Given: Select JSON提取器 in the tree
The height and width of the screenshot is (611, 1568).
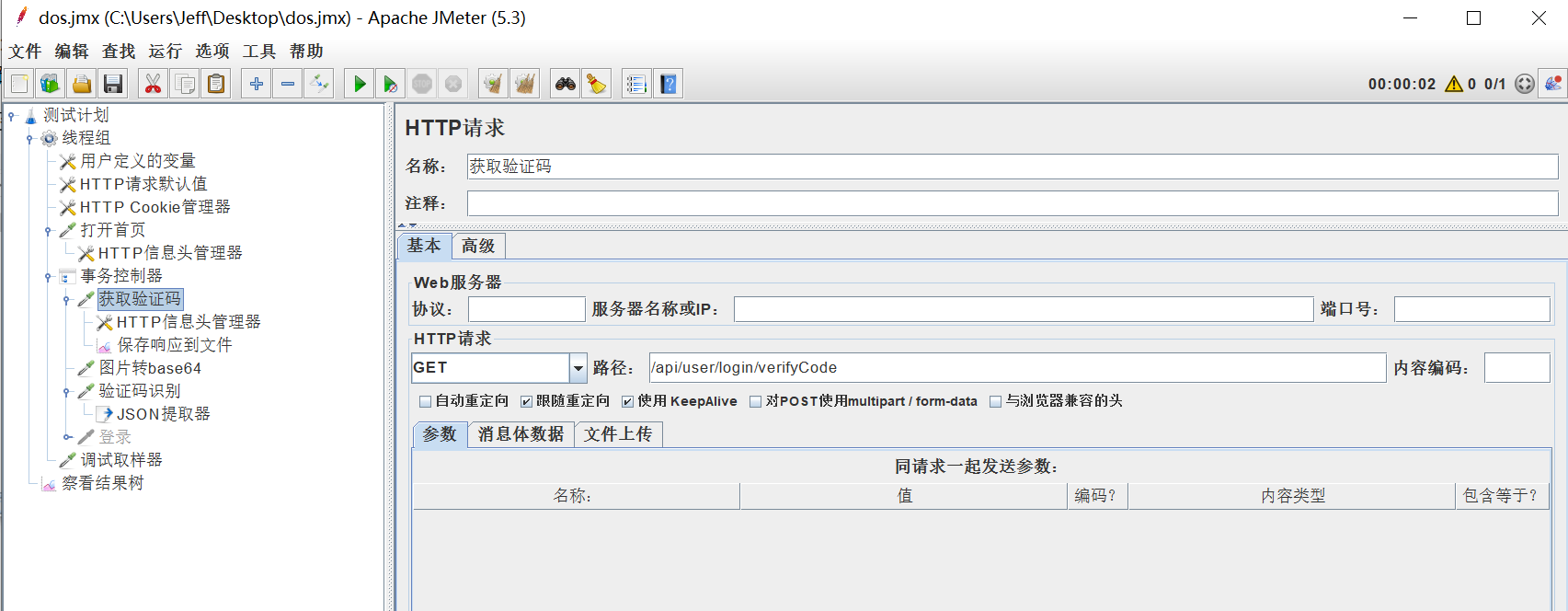Looking at the screenshot, I should (x=163, y=414).
